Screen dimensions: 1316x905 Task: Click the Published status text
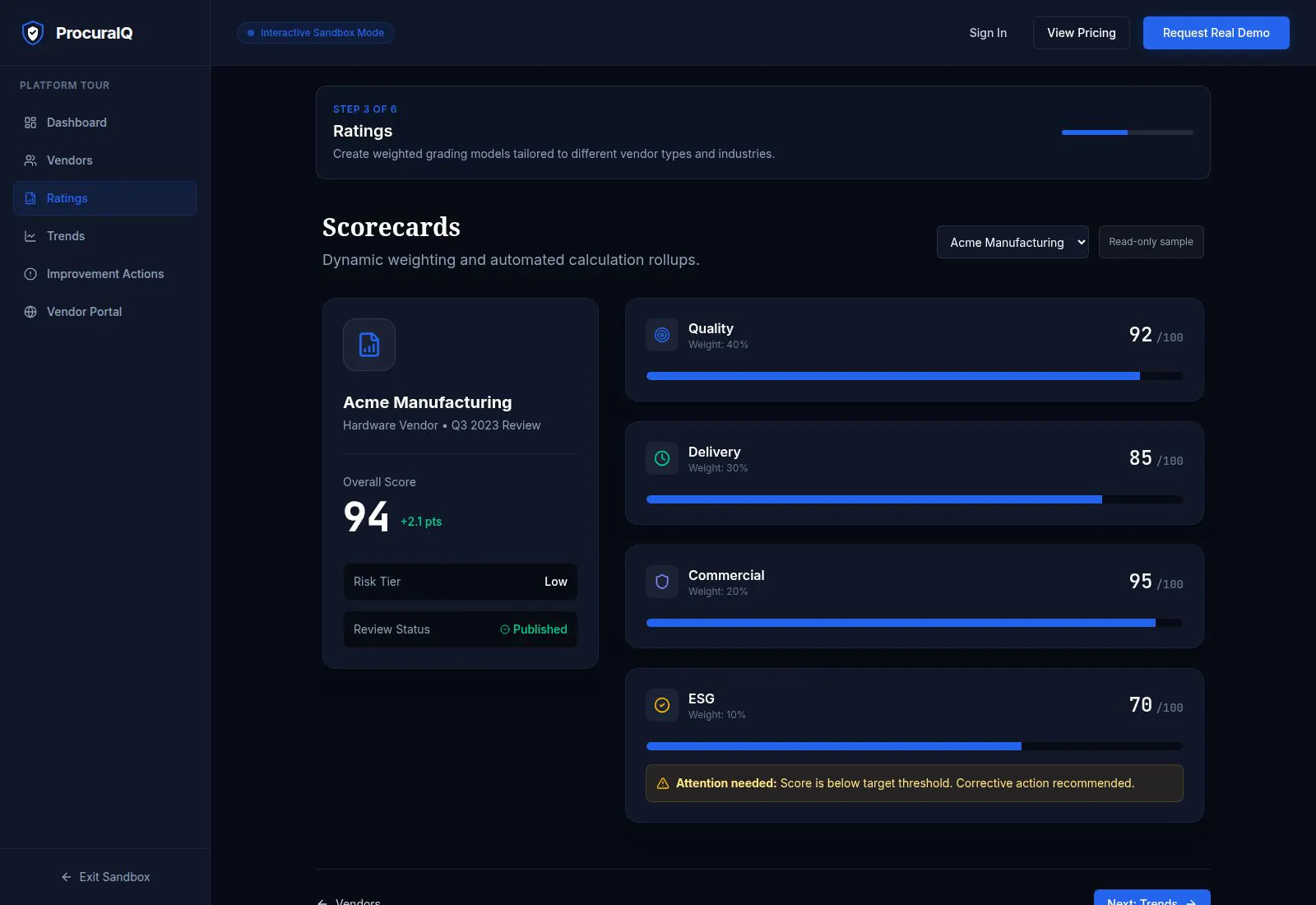pyautogui.click(x=540, y=629)
